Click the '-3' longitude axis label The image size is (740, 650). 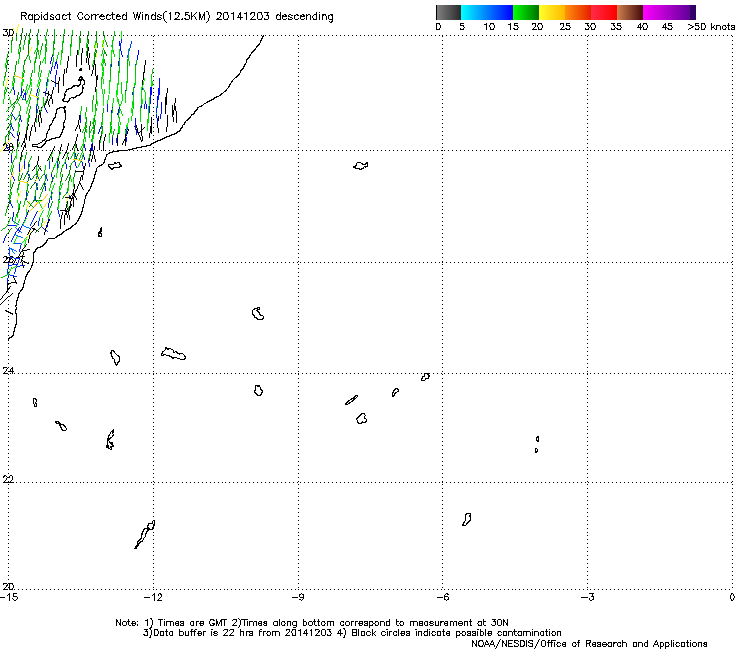(x=587, y=598)
